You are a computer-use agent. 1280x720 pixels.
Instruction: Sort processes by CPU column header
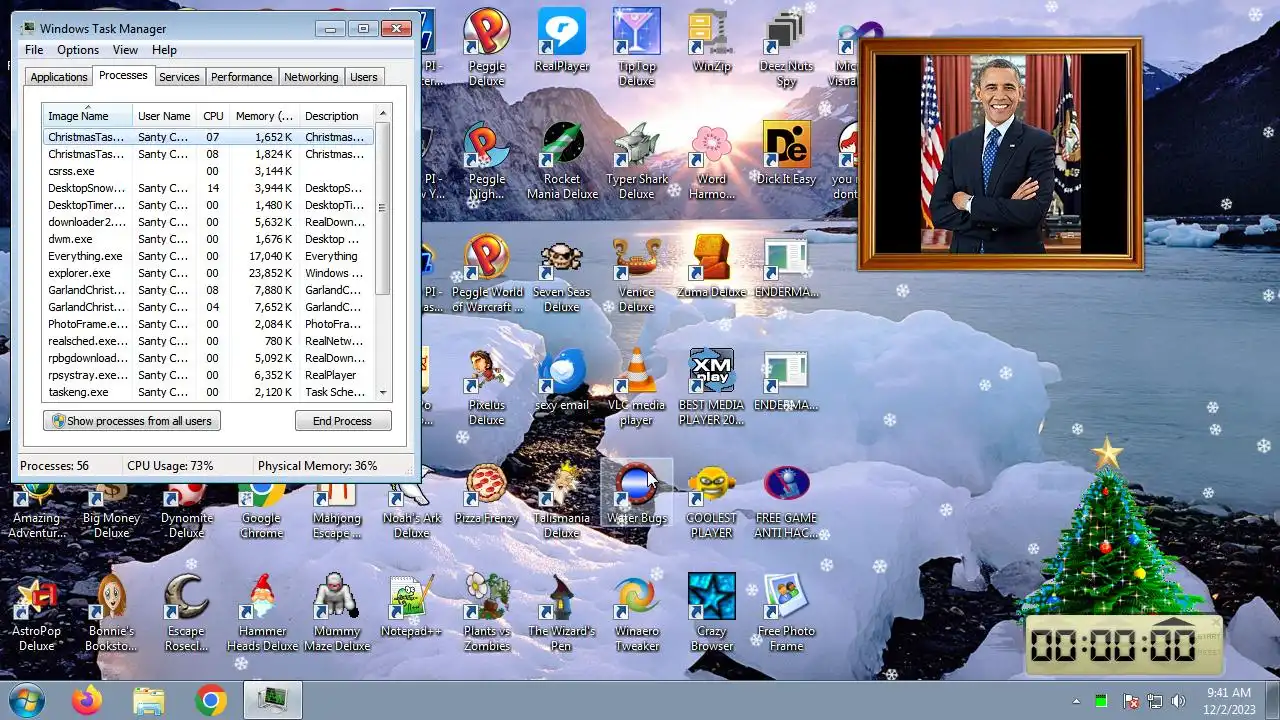213,116
